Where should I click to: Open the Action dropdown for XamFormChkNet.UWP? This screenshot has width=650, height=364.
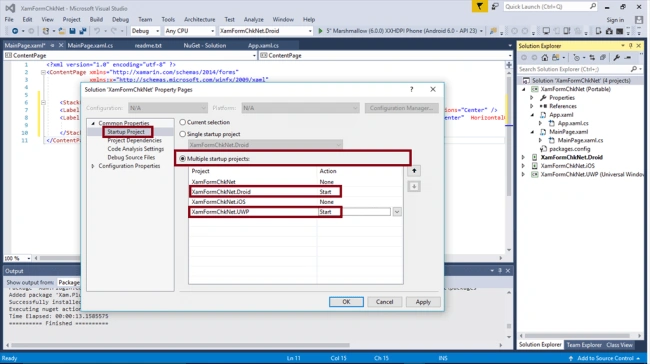click(x=397, y=212)
